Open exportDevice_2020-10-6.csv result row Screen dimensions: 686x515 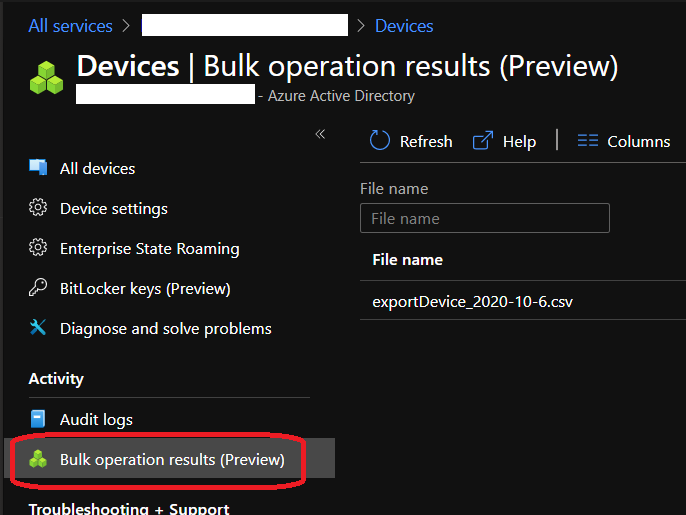click(x=472, y=300)
